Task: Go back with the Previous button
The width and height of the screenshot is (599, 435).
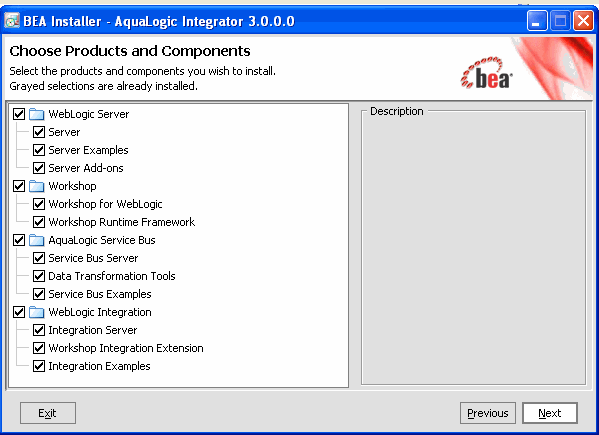Action: coord(488,413)
